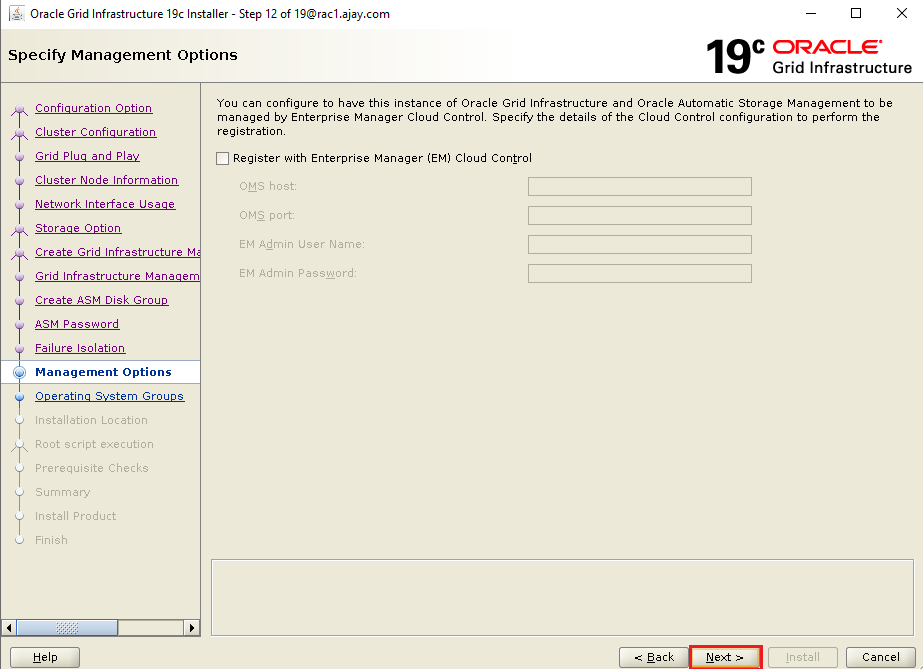Focus the OMS port field
Viewport: 923px width, 669px height.
(x=640, y=215)
